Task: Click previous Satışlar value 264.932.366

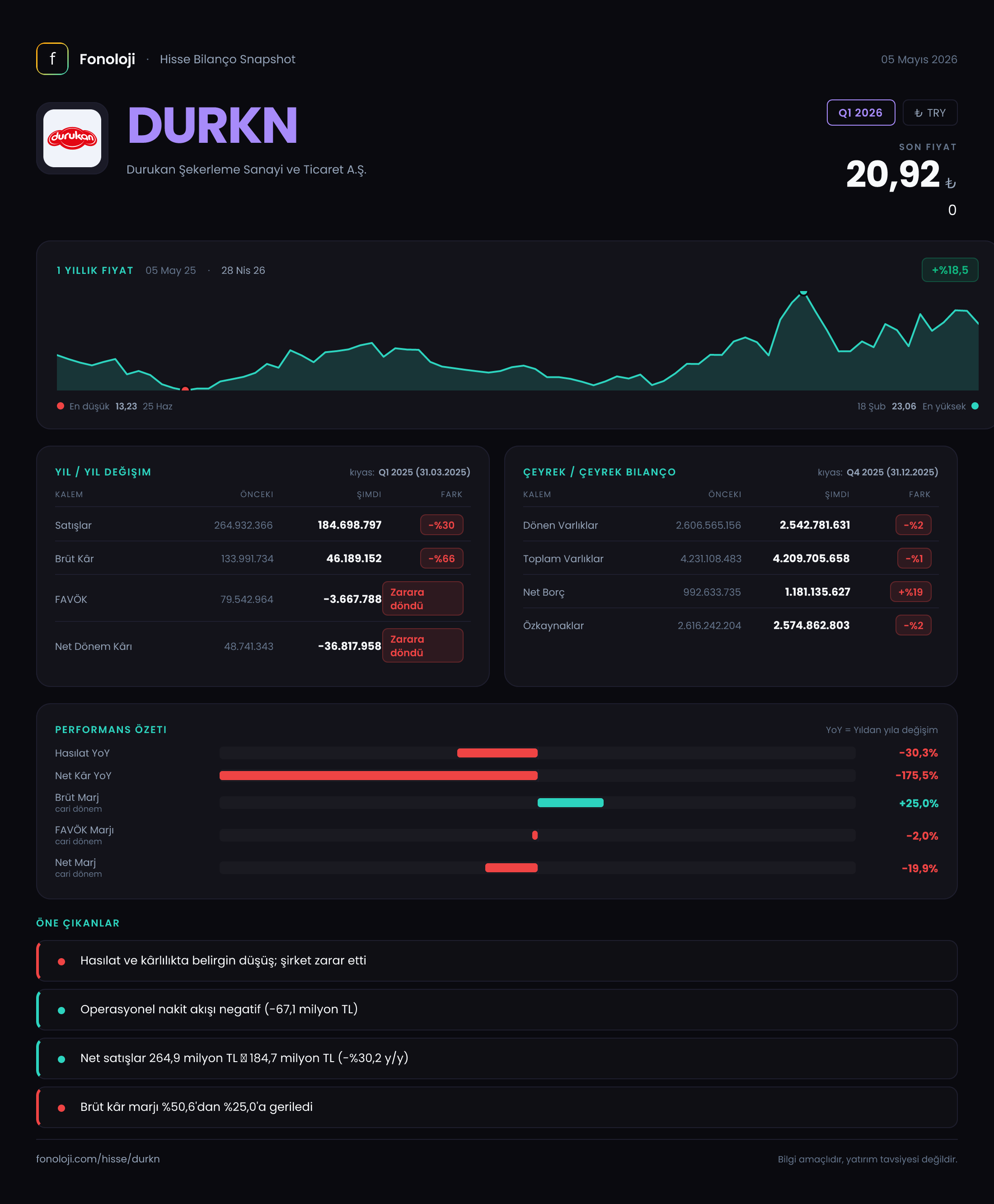Action: pyautogui.click(x=244, y=525)
